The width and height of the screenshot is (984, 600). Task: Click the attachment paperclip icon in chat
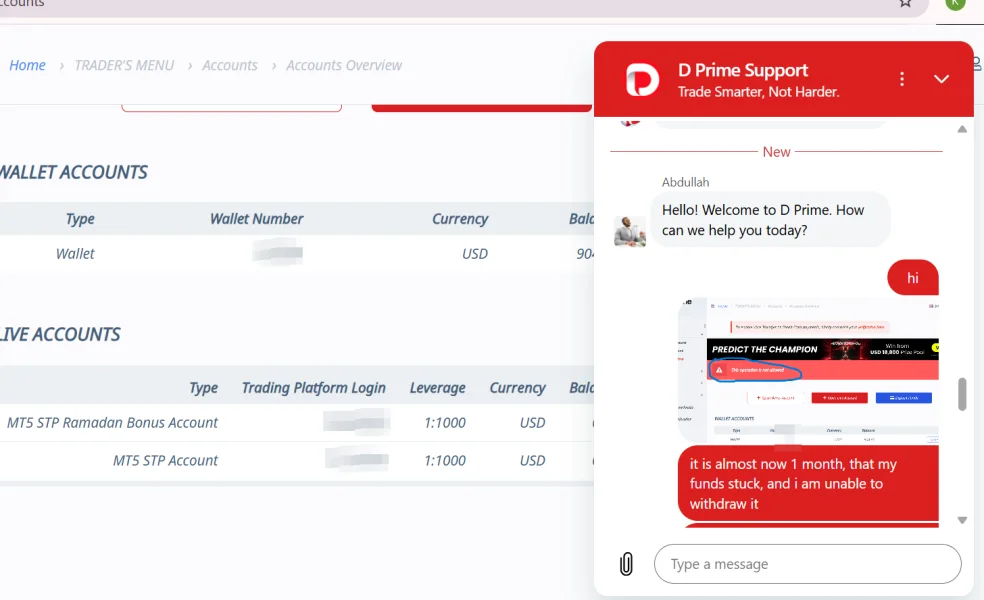(x=626, y=564)
